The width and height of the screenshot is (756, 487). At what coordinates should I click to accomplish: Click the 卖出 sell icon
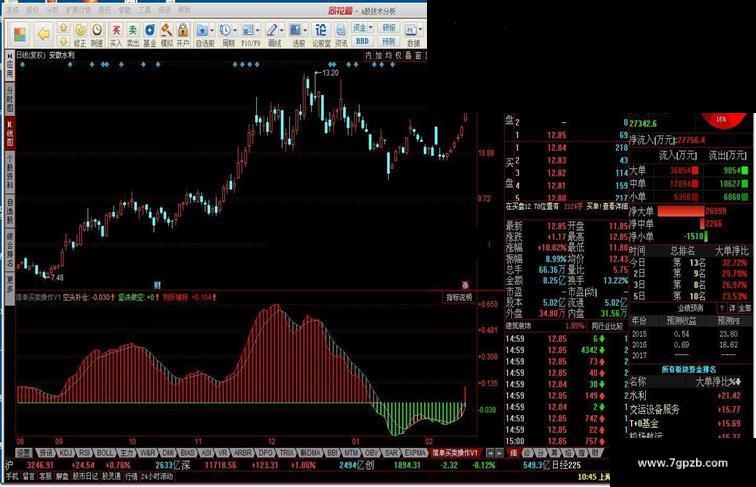[x=133, y=35]
